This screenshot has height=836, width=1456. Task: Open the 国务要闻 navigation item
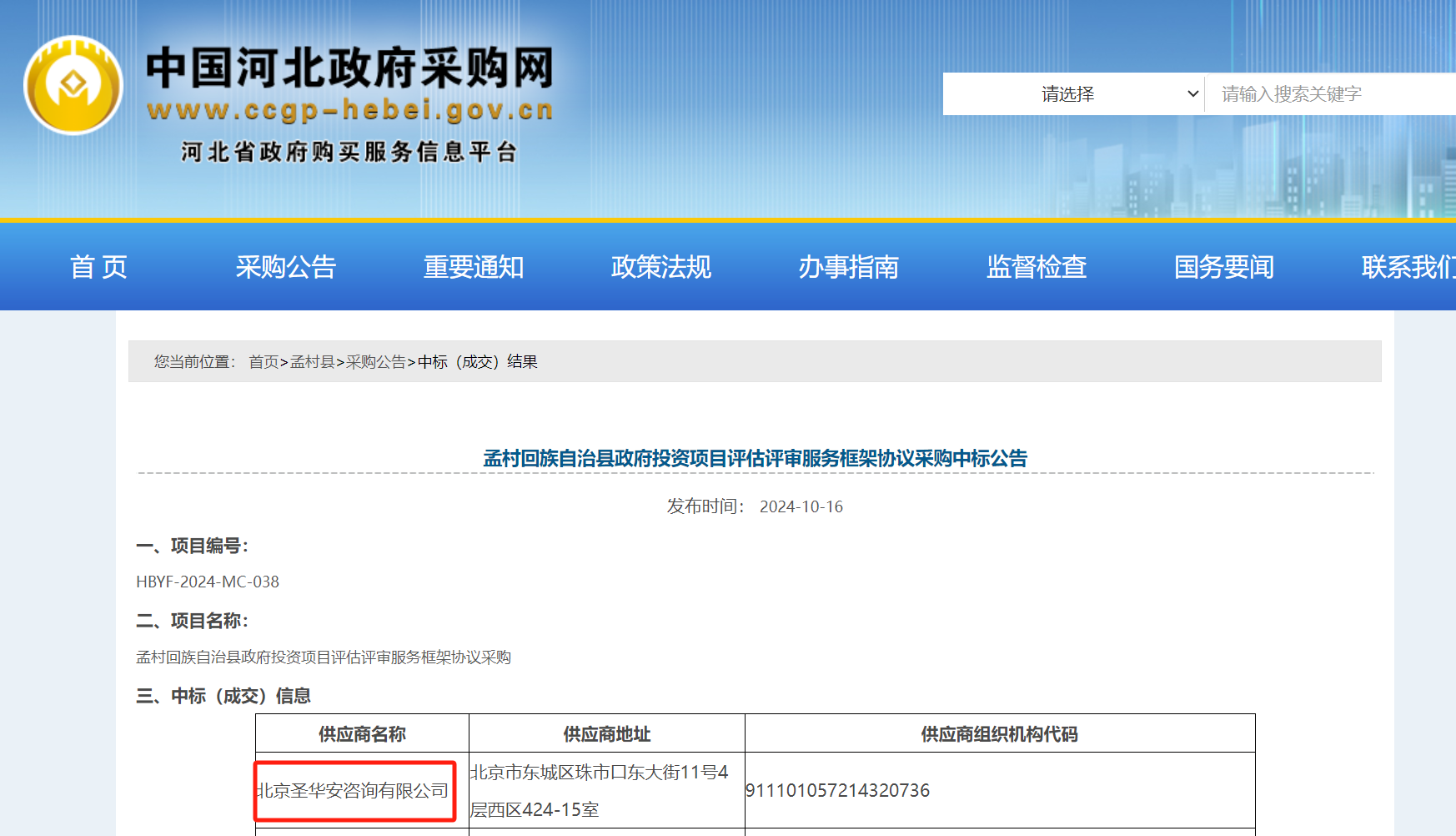point(1224,267)
